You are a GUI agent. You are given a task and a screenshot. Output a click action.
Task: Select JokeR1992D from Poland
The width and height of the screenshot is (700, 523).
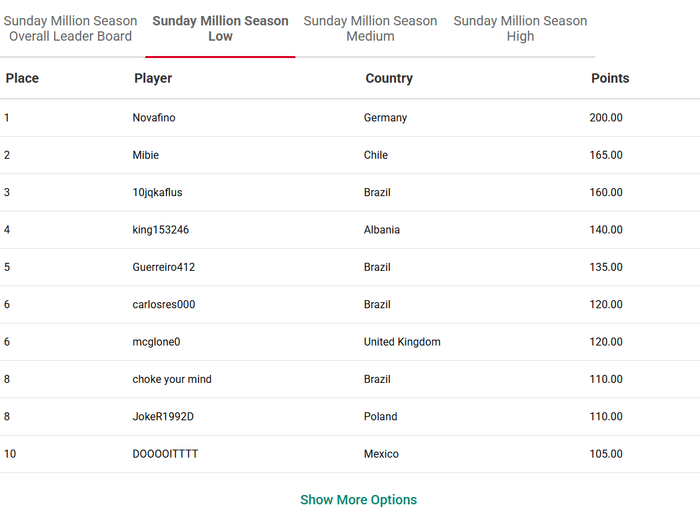[163, 417]
